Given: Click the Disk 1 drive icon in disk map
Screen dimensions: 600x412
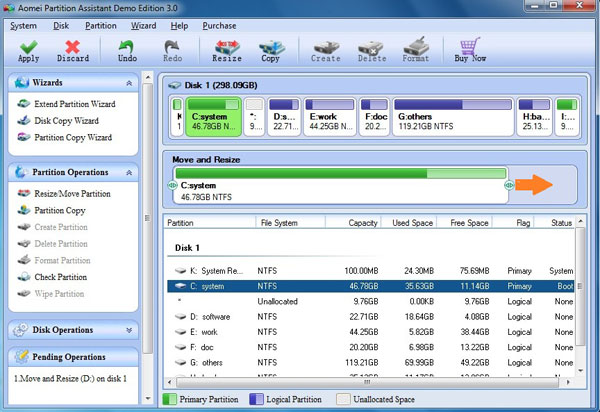Looking at the screenshot, I should (x=174, y=85).
